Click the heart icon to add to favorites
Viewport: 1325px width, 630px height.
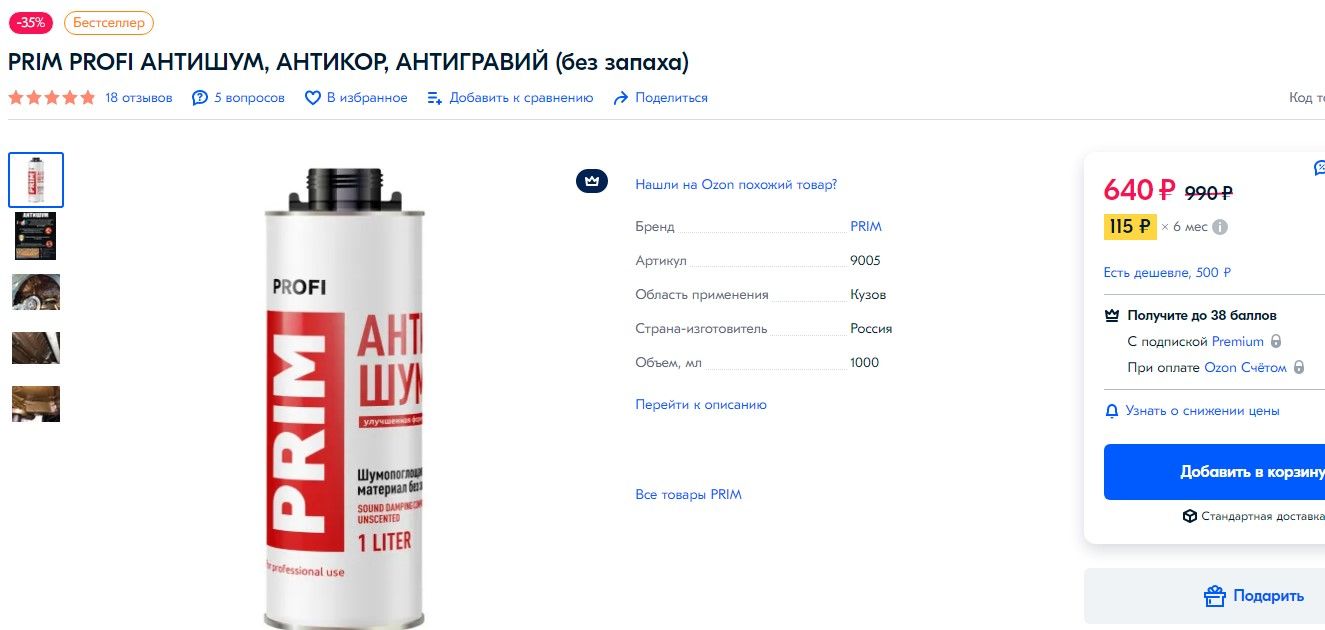point(313,98)
